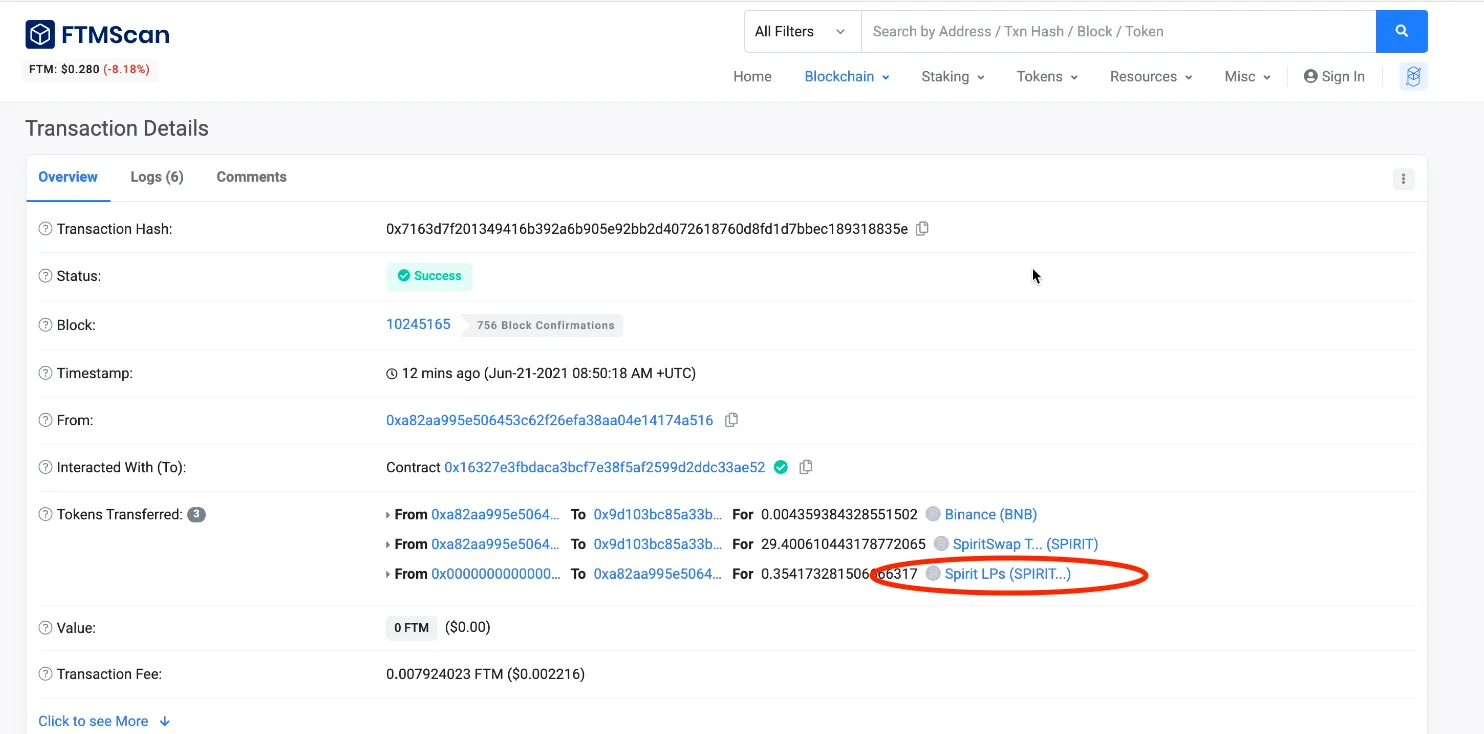
Task: Click the Spirit LPs token icon
Action: click(933, 574)
